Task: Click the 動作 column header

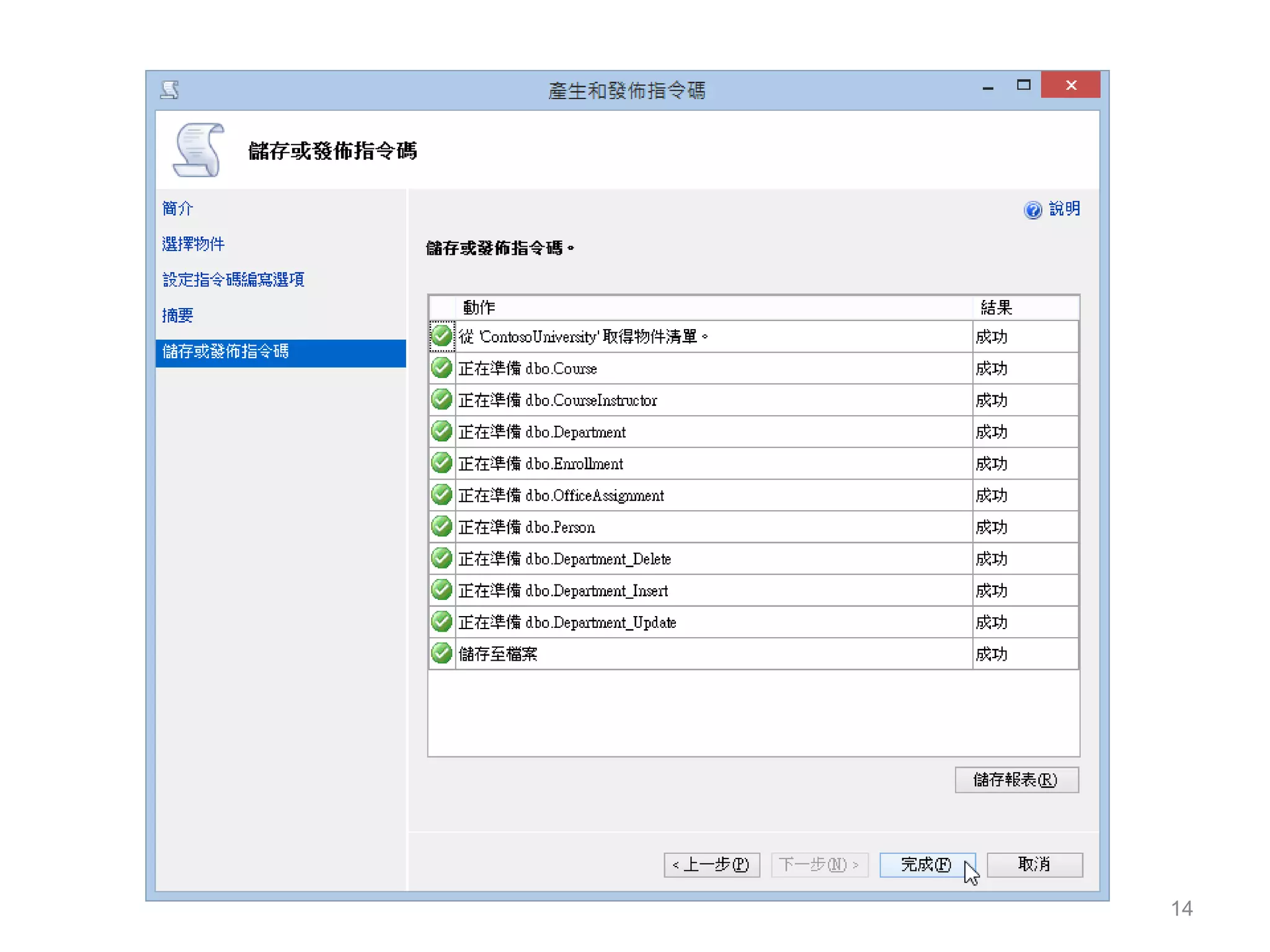Action: click(479, 307)
